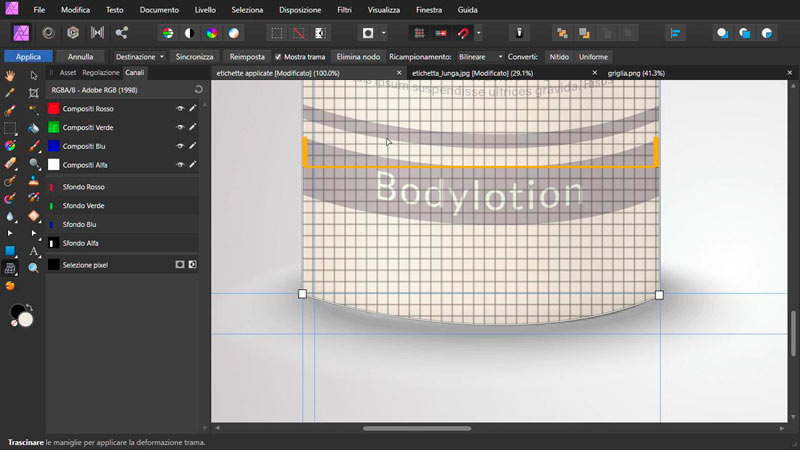Hide the Compositi Verde channel
This screenshot has width=800, height=450.
point(180,128)
